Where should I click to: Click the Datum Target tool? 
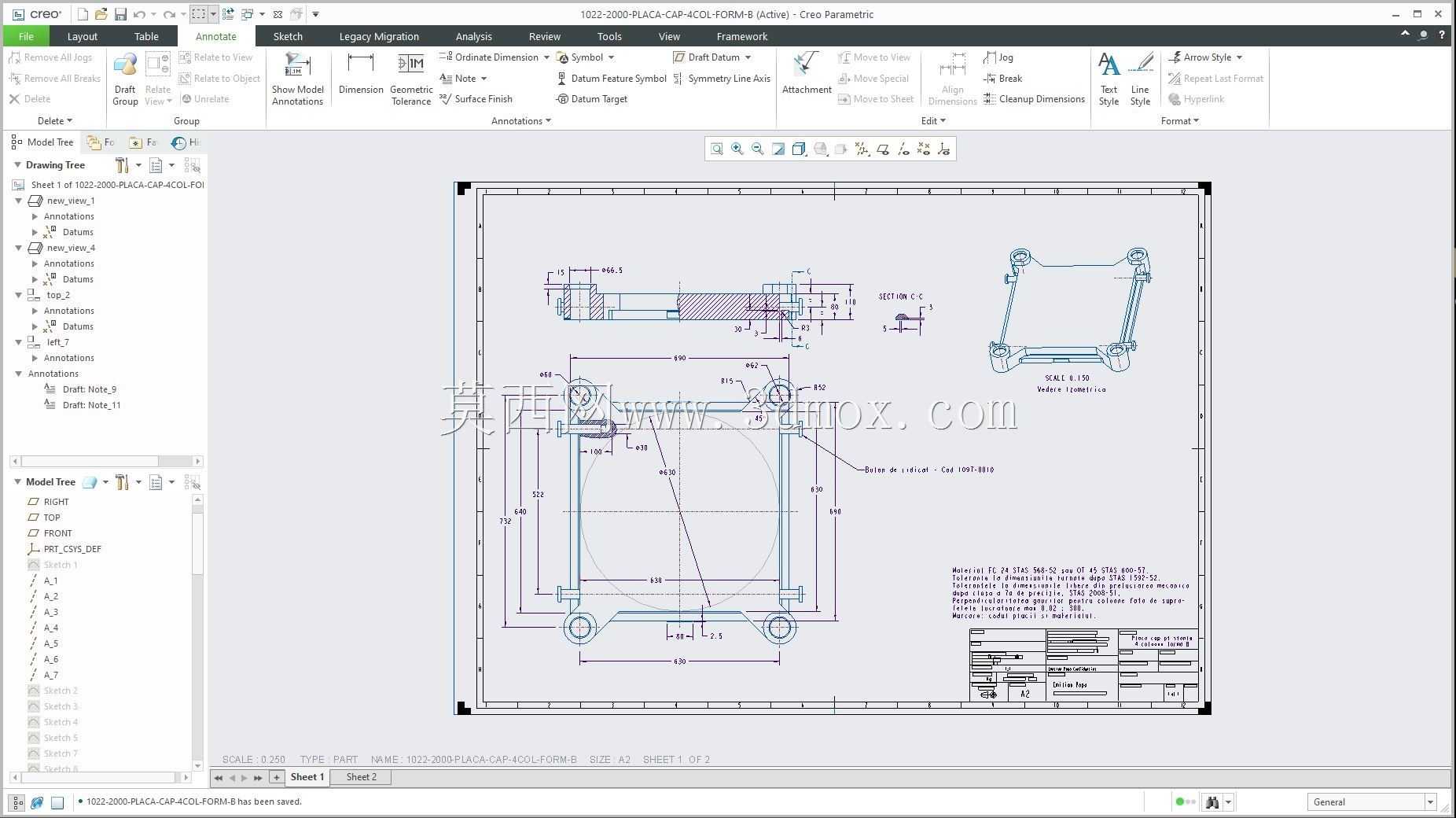592,99
